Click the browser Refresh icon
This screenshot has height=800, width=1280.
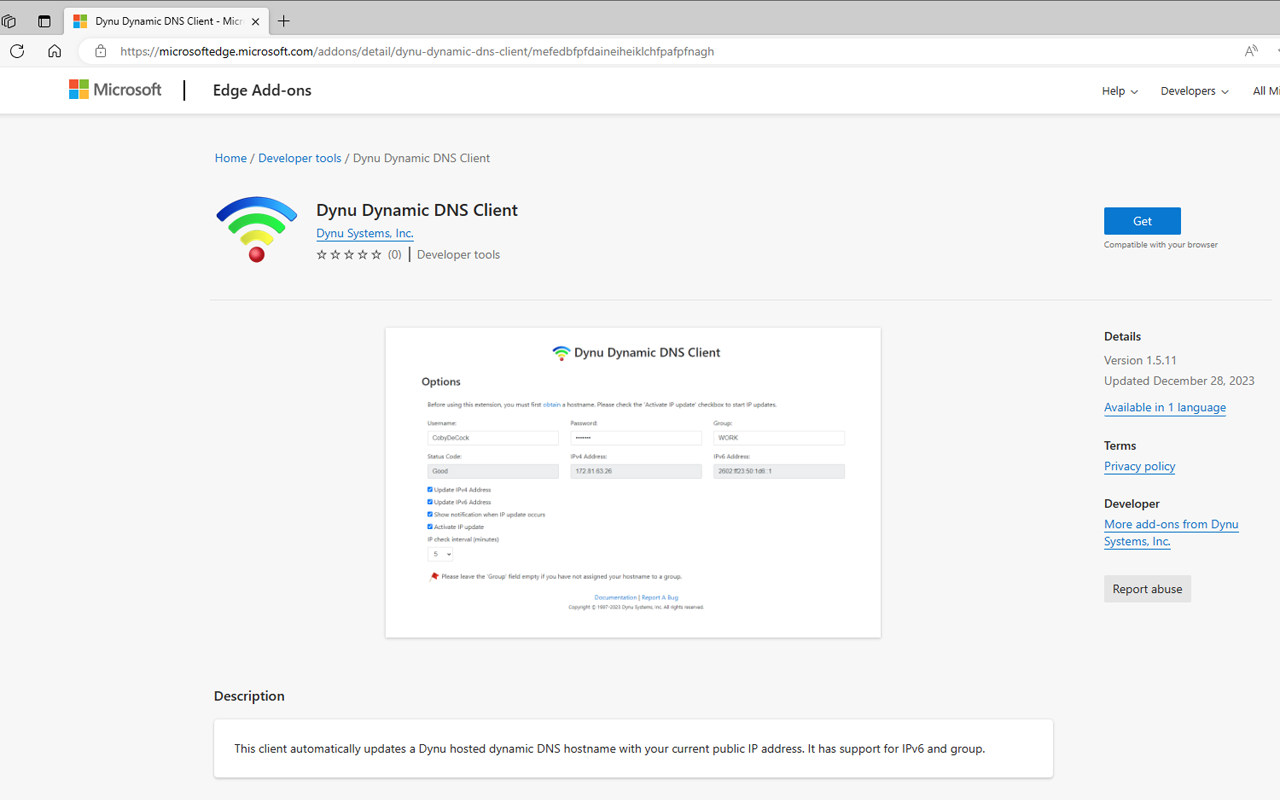(17, 51)
